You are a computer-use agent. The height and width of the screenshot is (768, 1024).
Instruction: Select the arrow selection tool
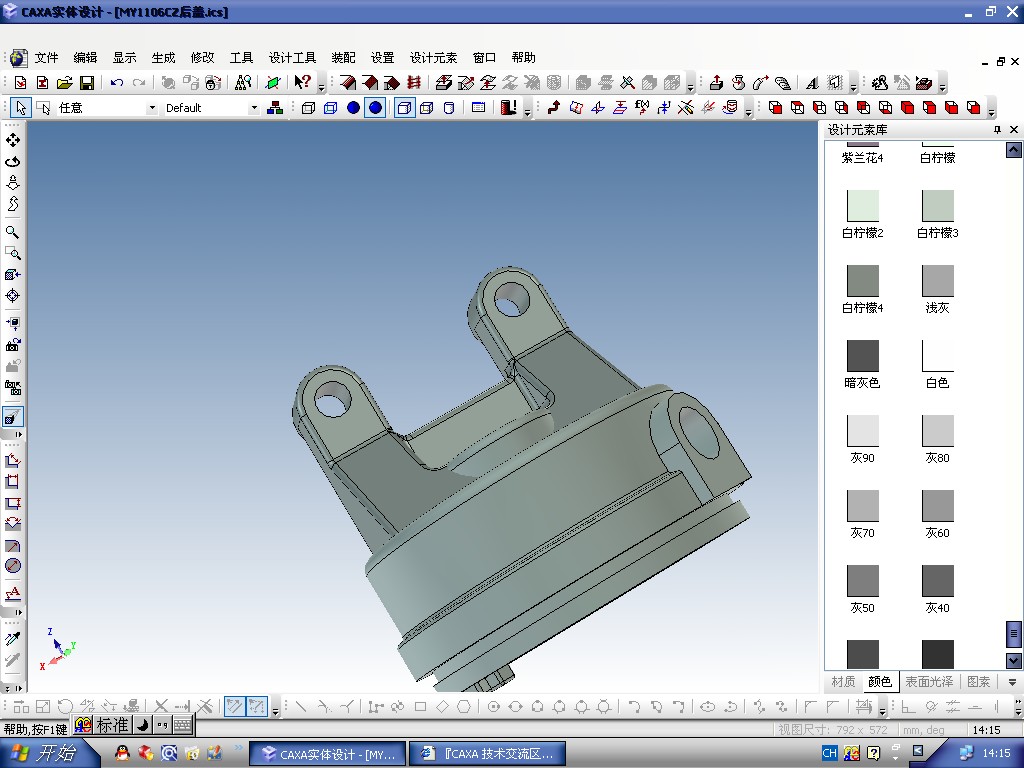[x=21, y=108]
